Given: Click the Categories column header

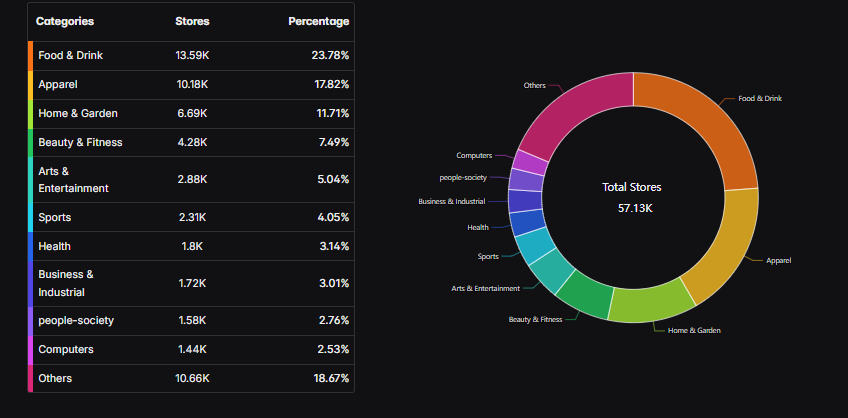Looking at the screenshot, I should [66, 21].
